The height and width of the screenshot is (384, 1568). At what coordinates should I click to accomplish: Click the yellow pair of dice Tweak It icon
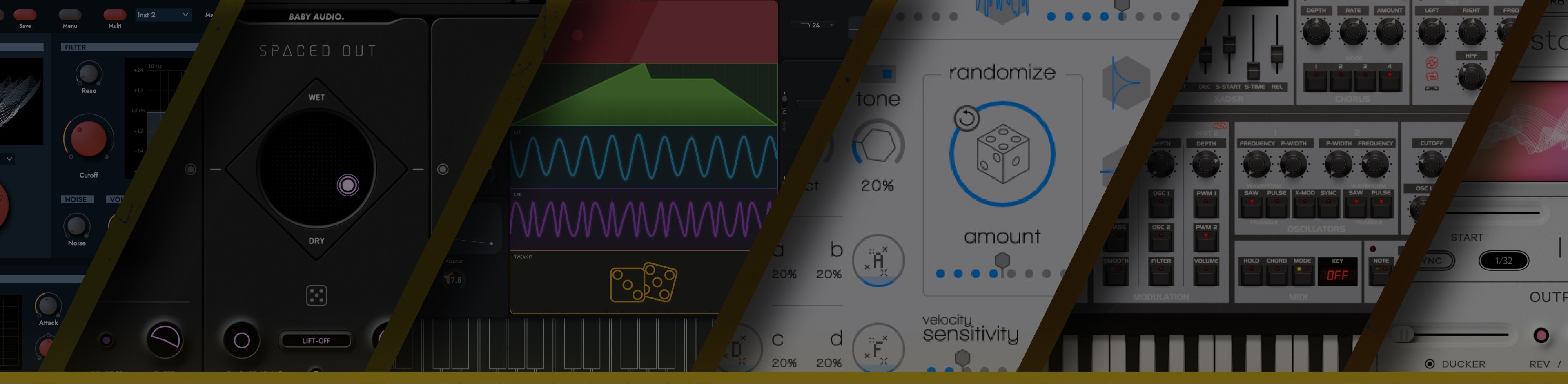click(644, 282)
